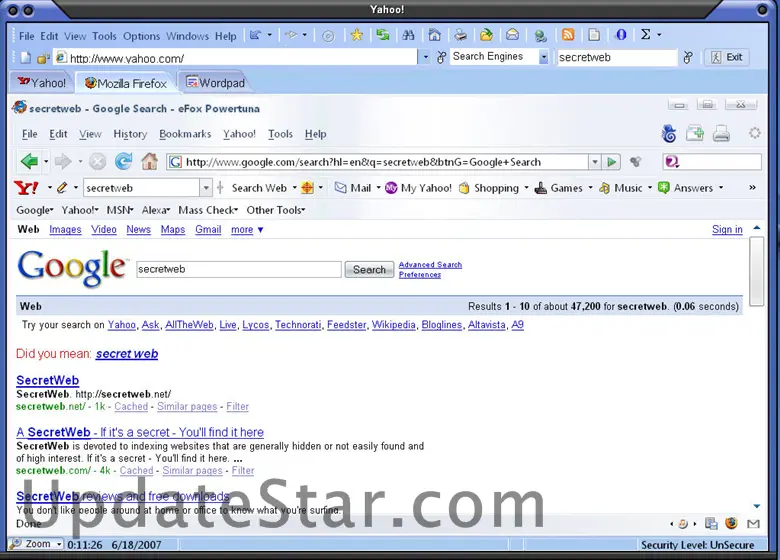Click the pencil icon on the Yahoo toolbar
This screenshot has height=560, width=780.
tap(62, 188)
